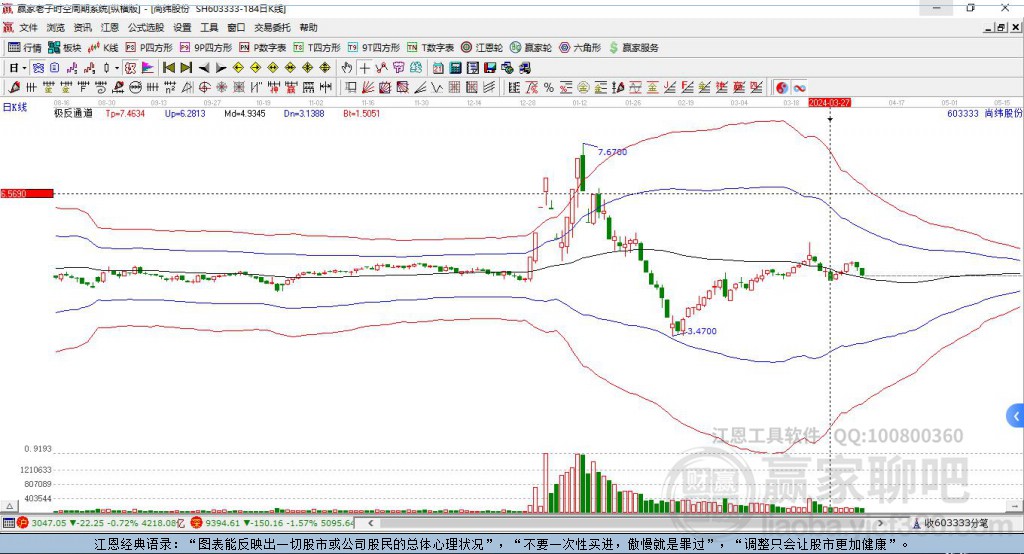1024x554 pixels.
Task: Open the 9P四方形 tool
Action: pos(206,48)
